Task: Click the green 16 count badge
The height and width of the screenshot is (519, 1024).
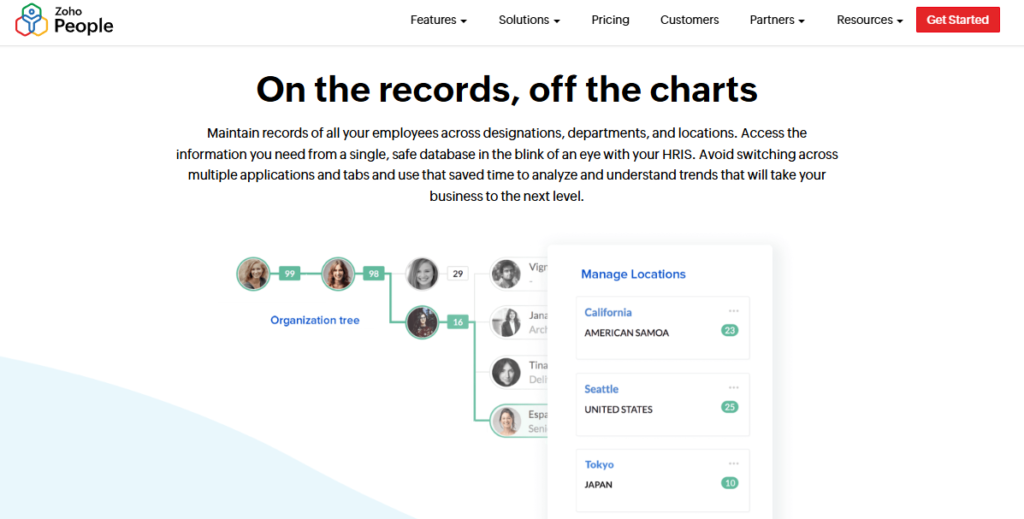Action: point(458,322)
